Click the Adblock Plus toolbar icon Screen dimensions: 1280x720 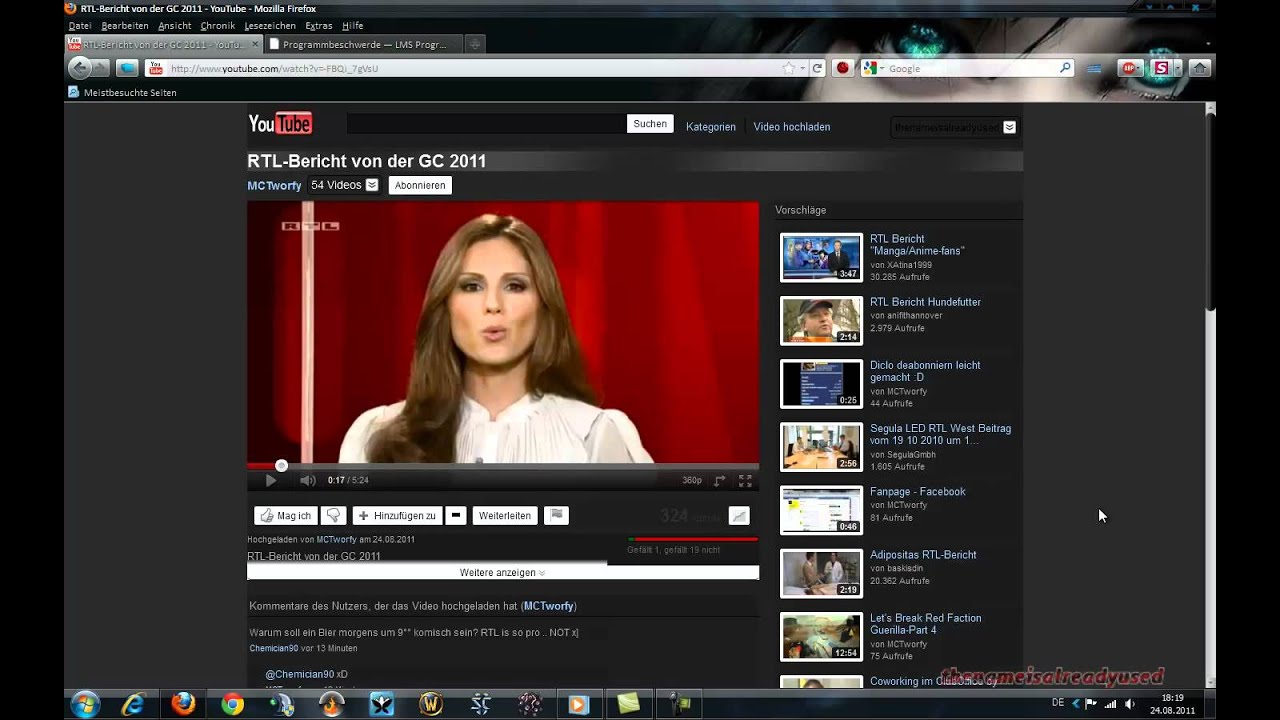click(x=1129, y=68)
